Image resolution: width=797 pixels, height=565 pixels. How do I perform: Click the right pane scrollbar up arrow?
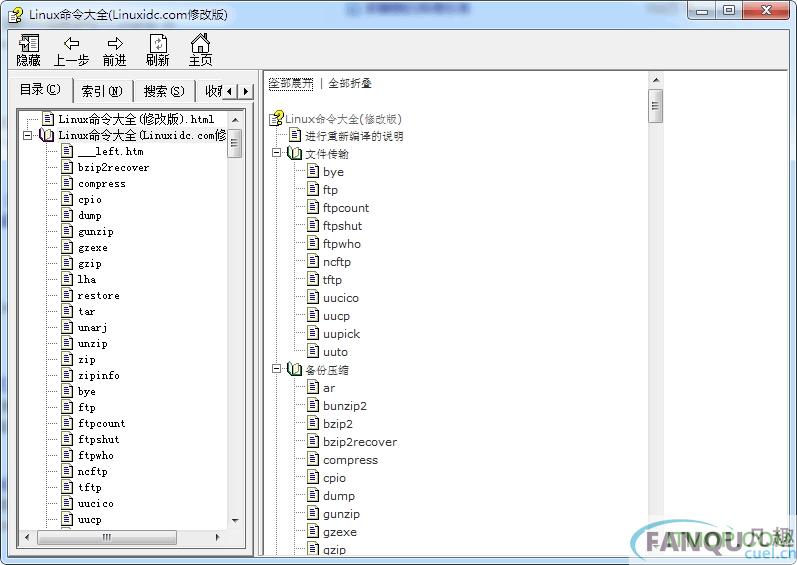[656, 80]
